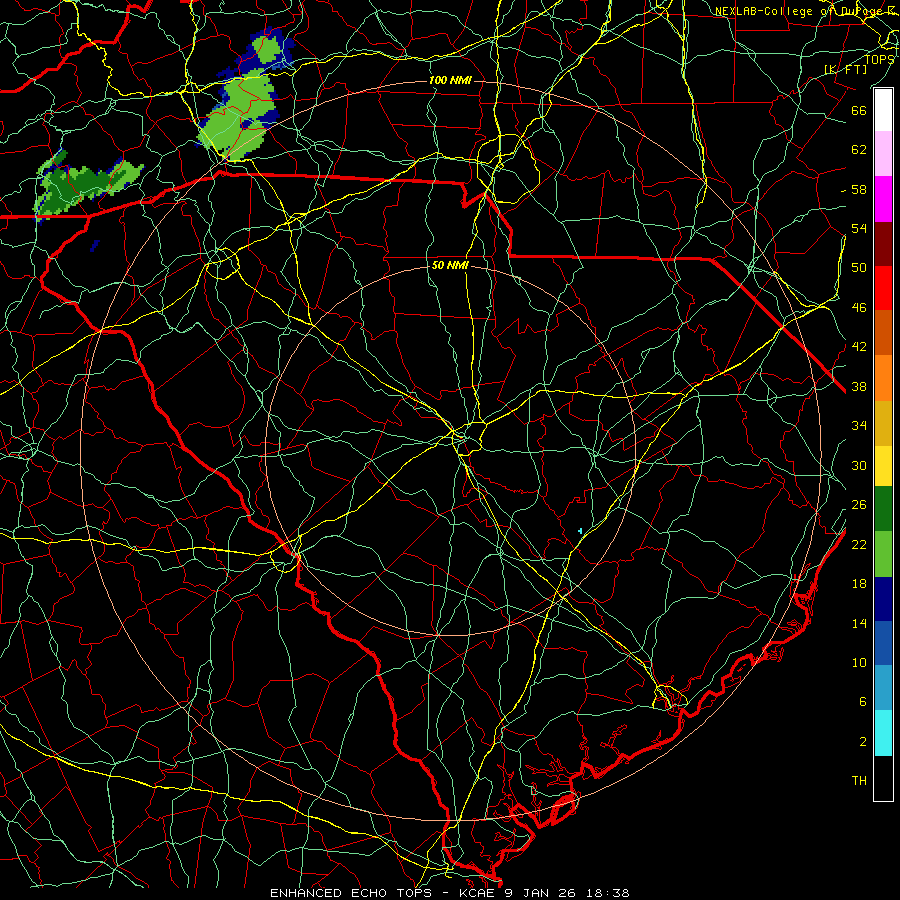Click the '62' legend value
This screenshot has width=900, height=900.
859,149
